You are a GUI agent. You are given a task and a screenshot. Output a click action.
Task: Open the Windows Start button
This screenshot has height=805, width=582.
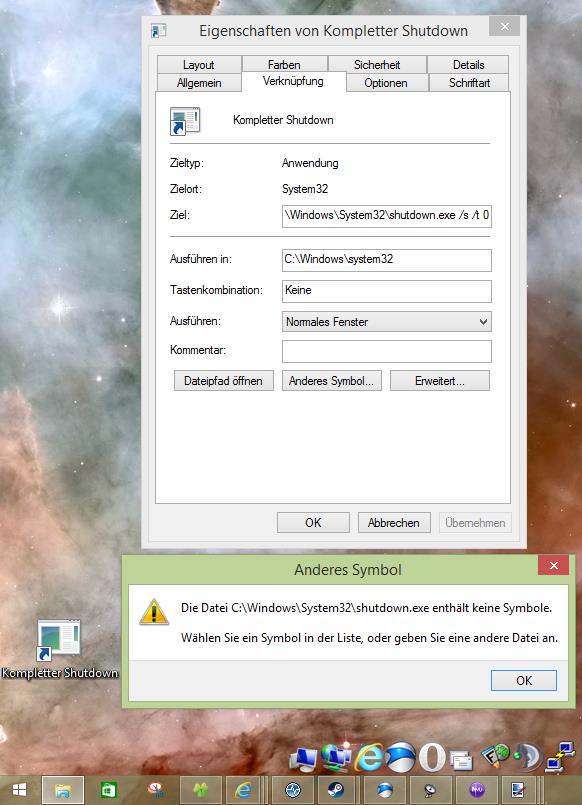click(18, 790)
